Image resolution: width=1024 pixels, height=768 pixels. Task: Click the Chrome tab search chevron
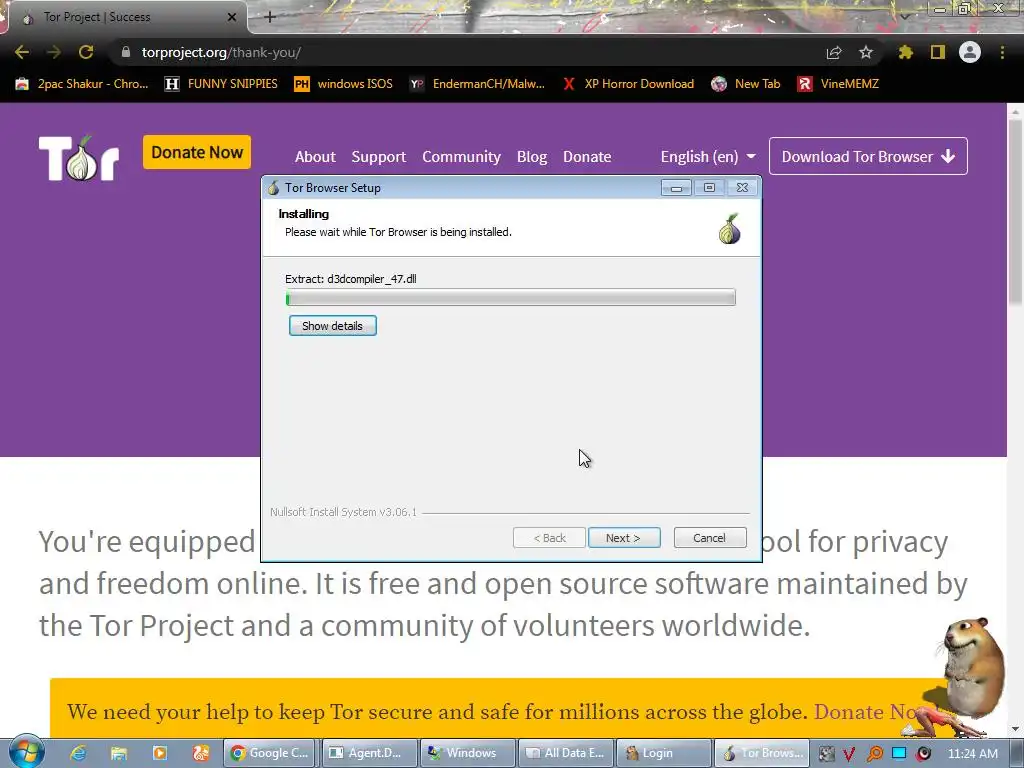(x=904, y=16)
